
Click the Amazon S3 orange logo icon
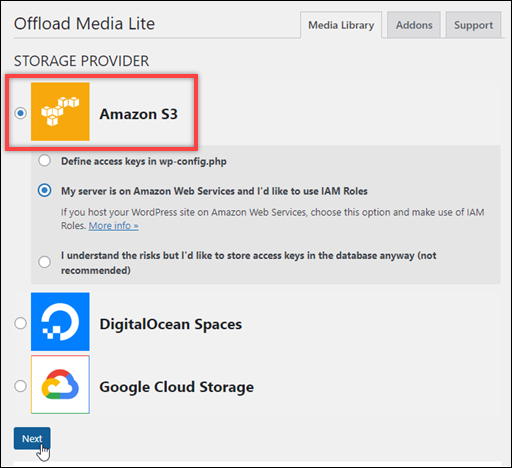coord(60,112)
